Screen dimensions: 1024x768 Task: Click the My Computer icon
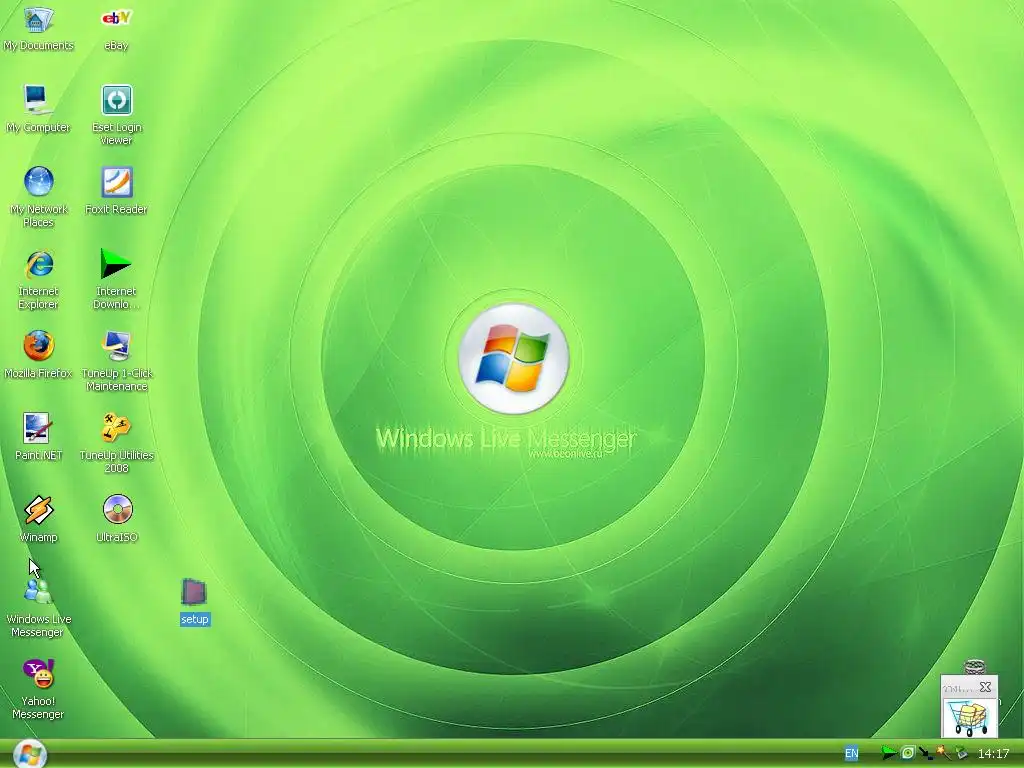click(38, 101)
